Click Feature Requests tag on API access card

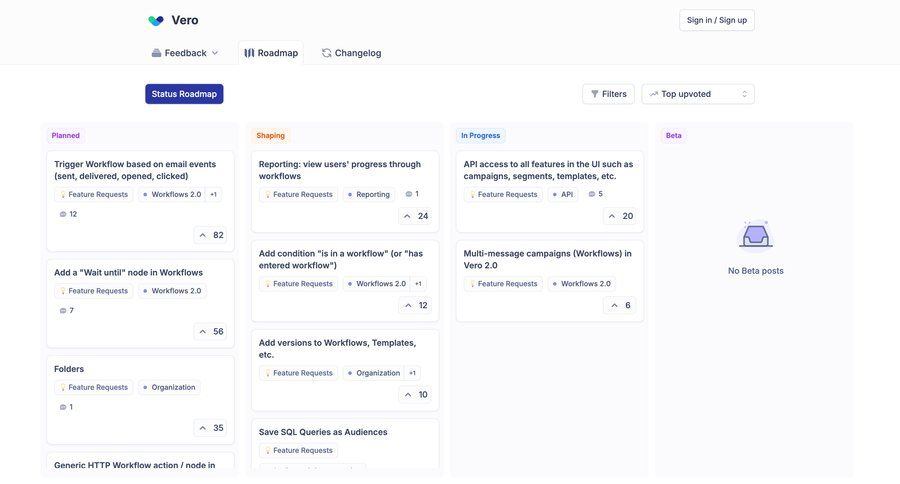click(x=503, y=195)
